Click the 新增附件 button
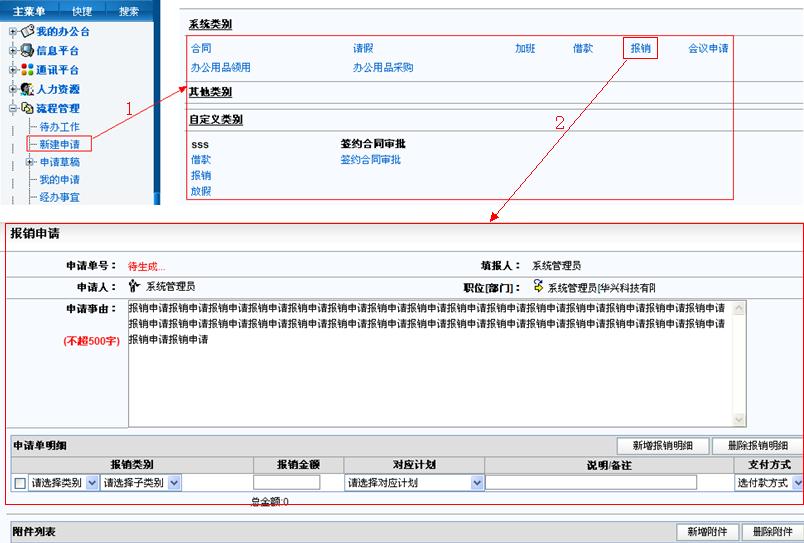Viewport: 804px width, 543px height. pyautogui.click(x=707, y=531)
